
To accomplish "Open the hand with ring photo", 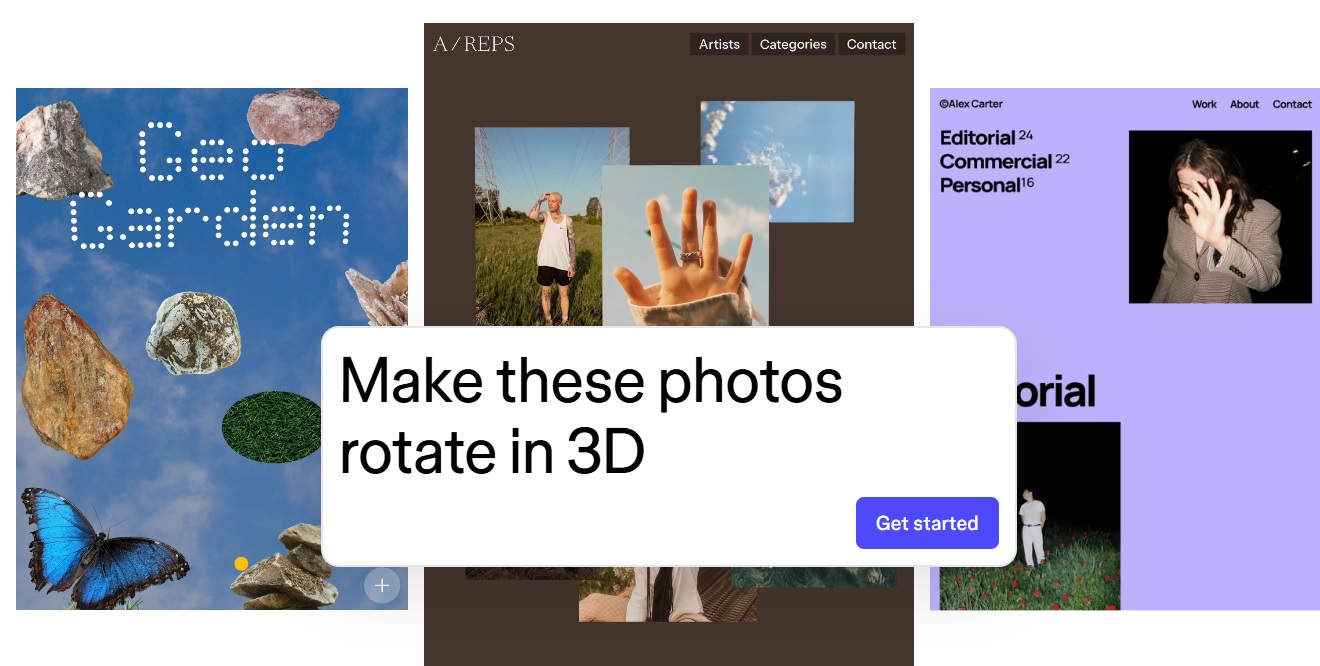I will tap(685, 246).
